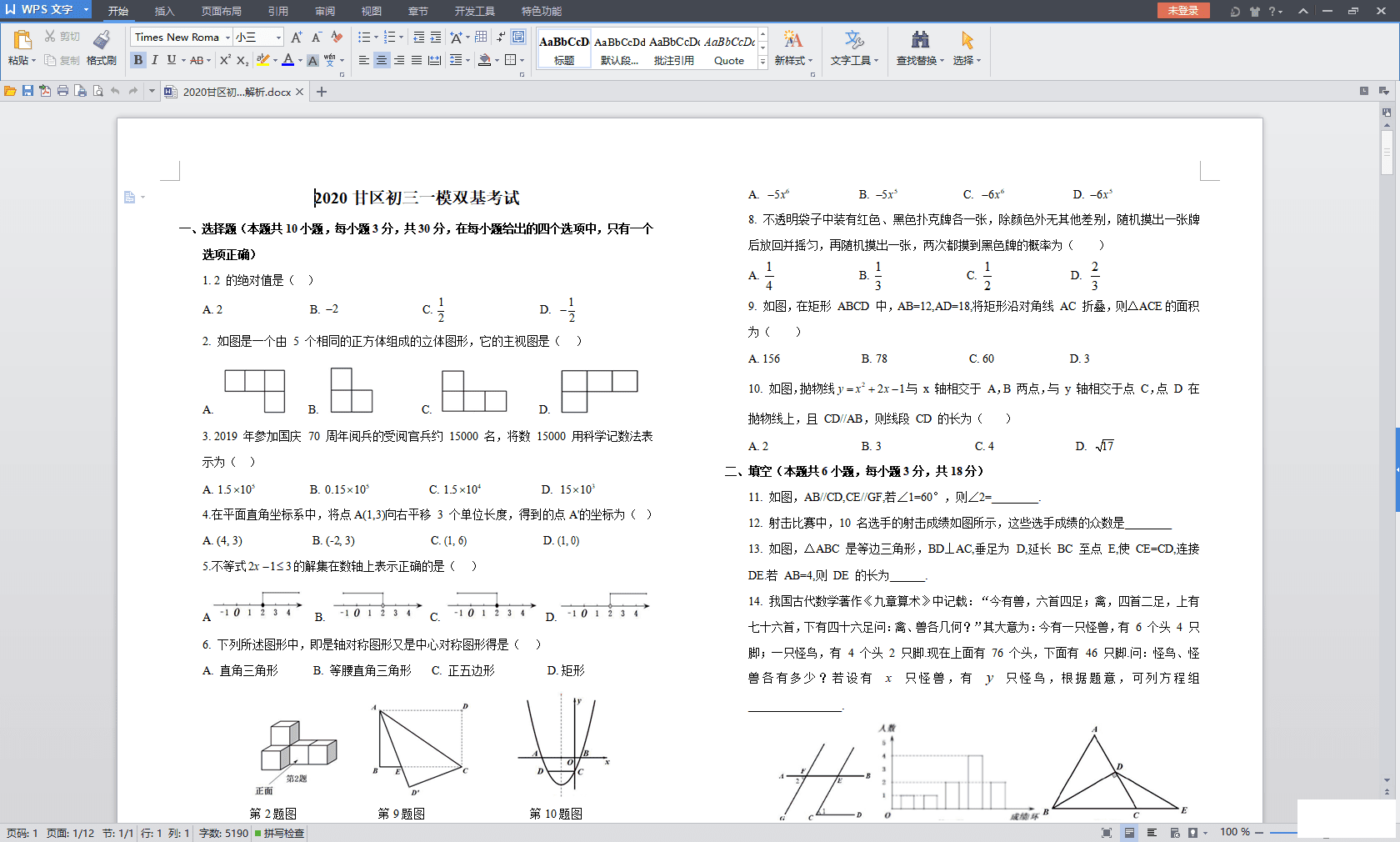1400x842 pixels.
Task: Apply superscript formatting
Action: pyautogui.click(x=225, y=60)
